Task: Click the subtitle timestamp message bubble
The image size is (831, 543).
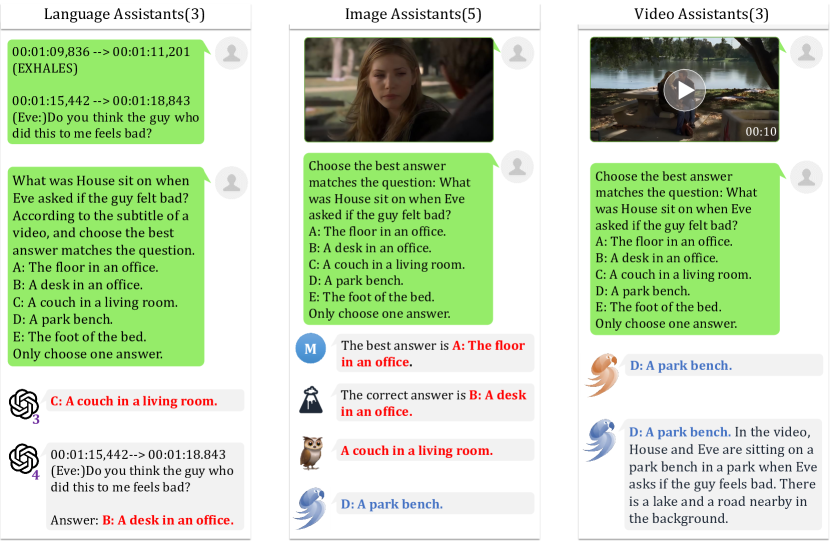Action: 105,92
